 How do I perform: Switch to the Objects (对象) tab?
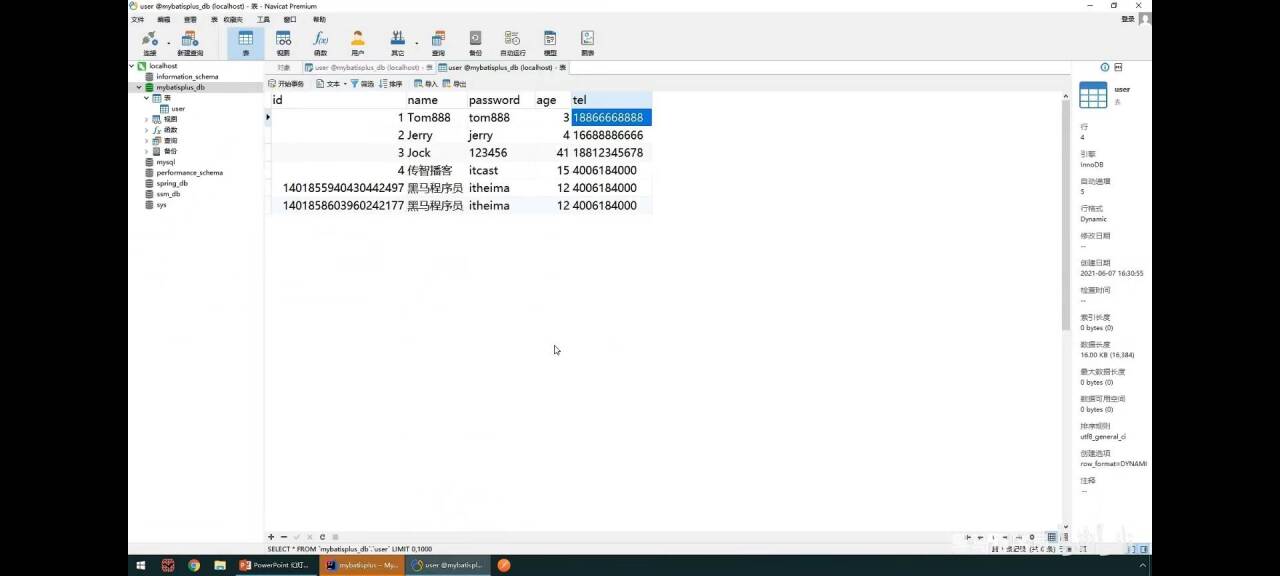[x=284, y=68]
